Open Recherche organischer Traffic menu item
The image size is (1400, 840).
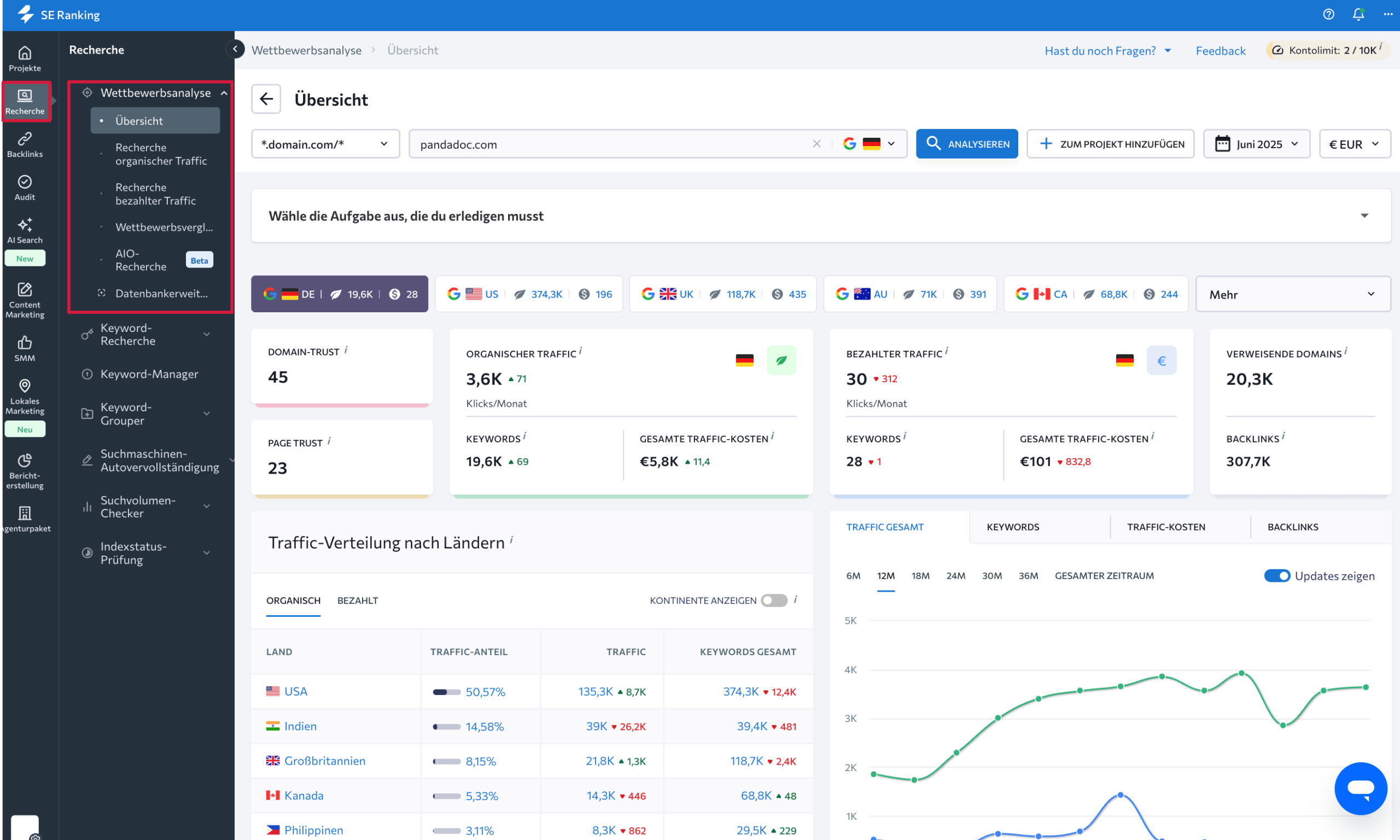(x=161, y=154)
